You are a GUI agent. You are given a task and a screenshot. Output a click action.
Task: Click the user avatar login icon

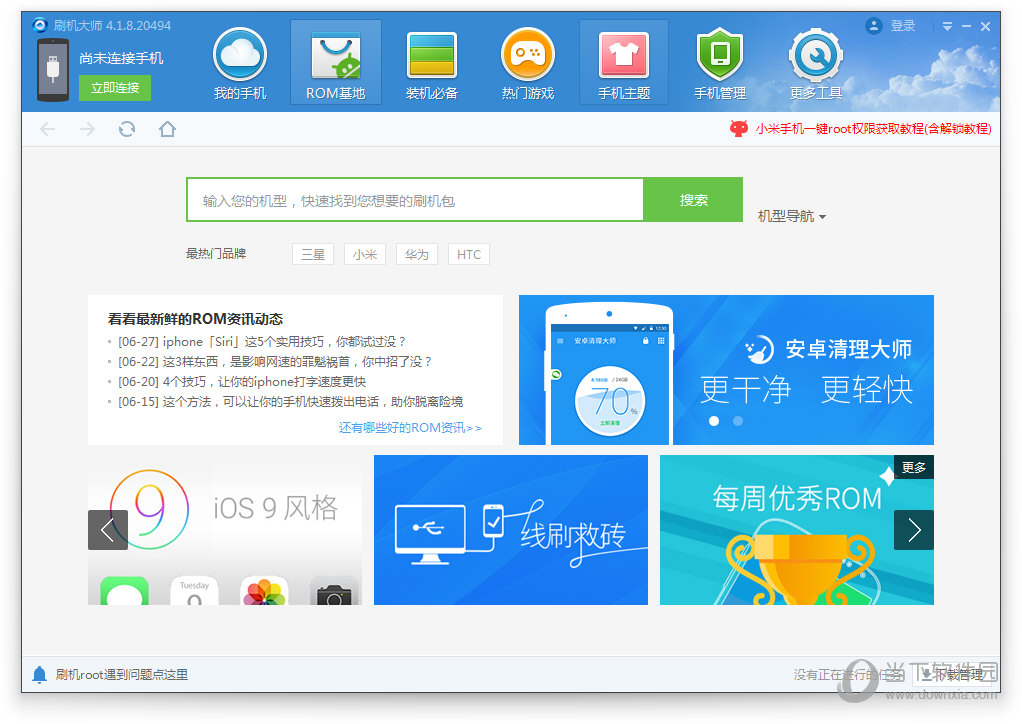[x=873, y=26]
